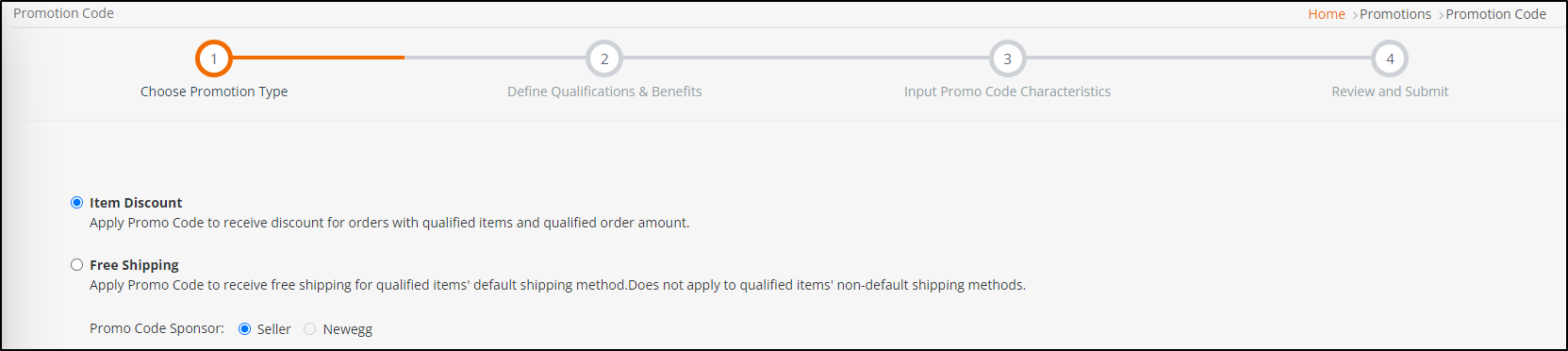This screenshot has height=351, width=1568.
Task: Click the step 1 circle icon
Action: (x=214, y=58)
